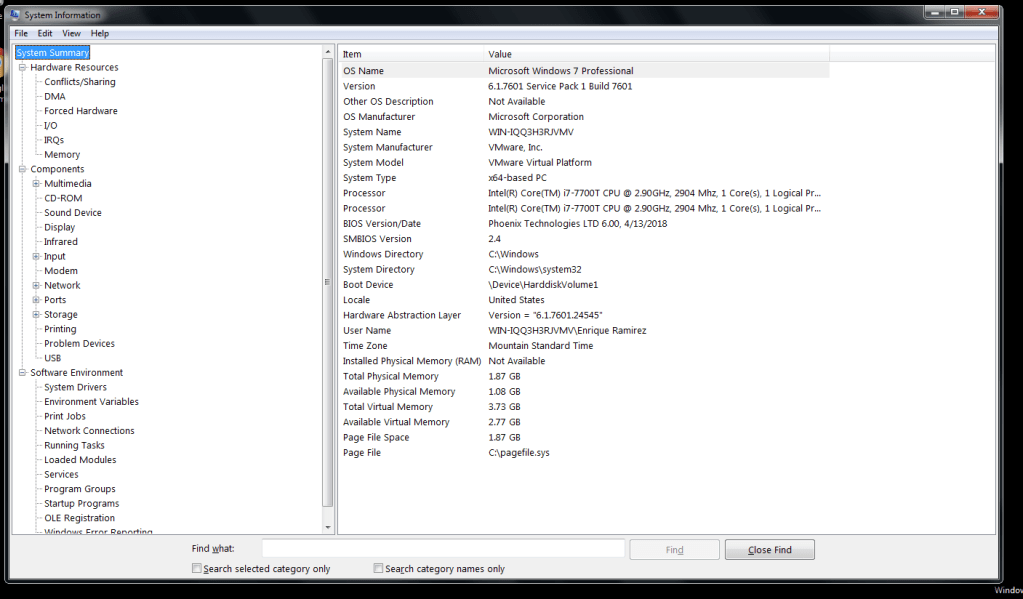Viewport: 1023px width, 599px height.
Task: Select the System Model row
Action: click(x=585, y=162)
